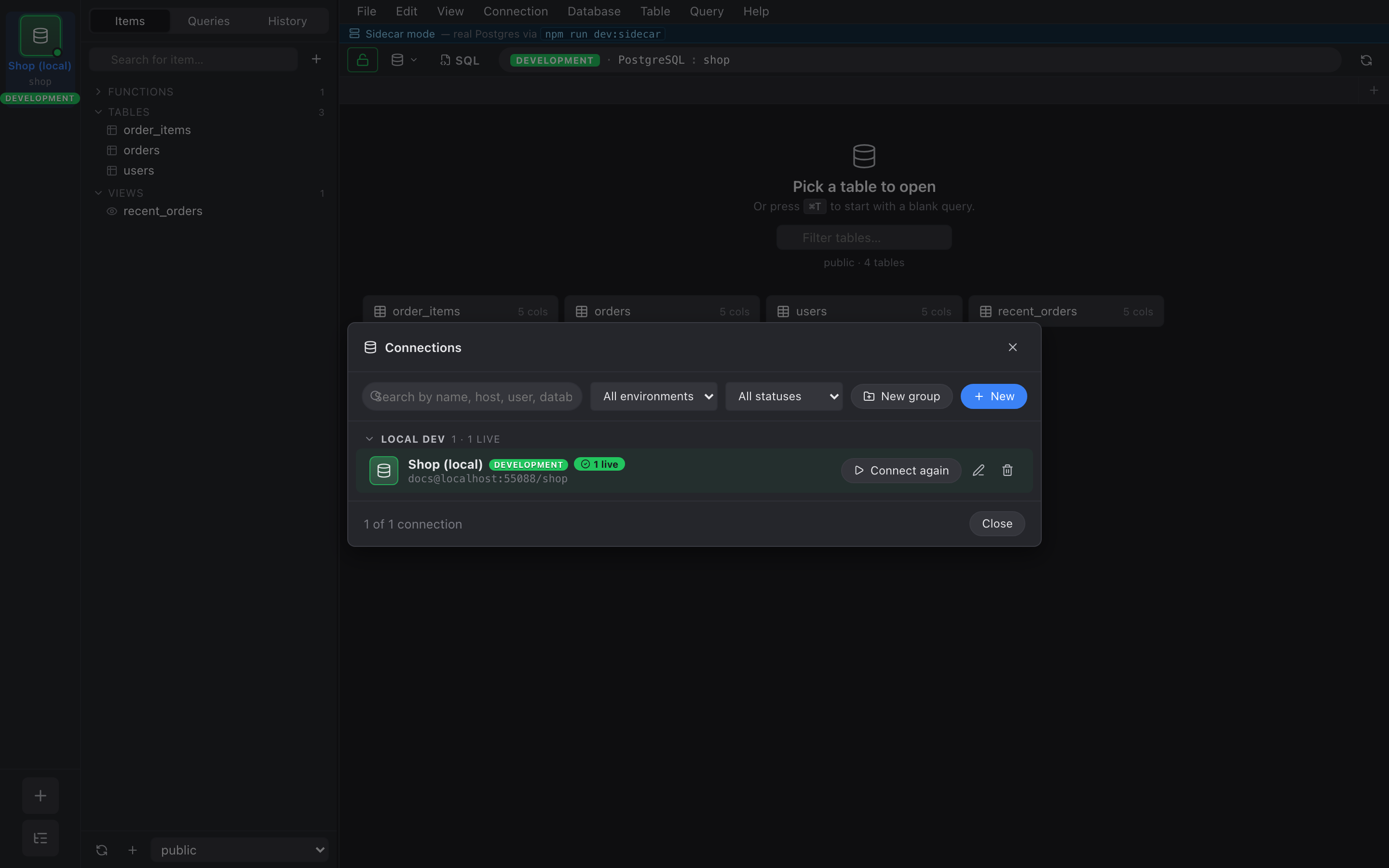Open the Table menu
Image resolution: width=1389 pixels, height=868 pixels.
(x=655, y=12)
